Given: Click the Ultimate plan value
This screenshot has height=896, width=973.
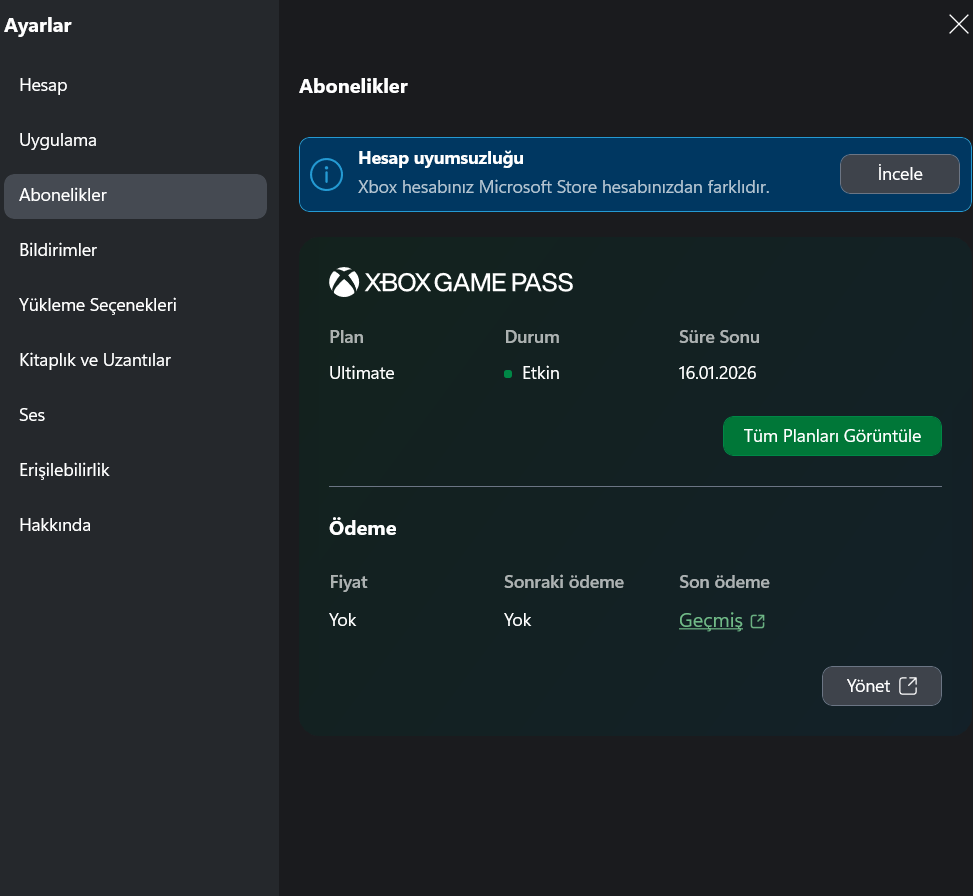Looking at the screenshot, I should (x=362, y=373).
